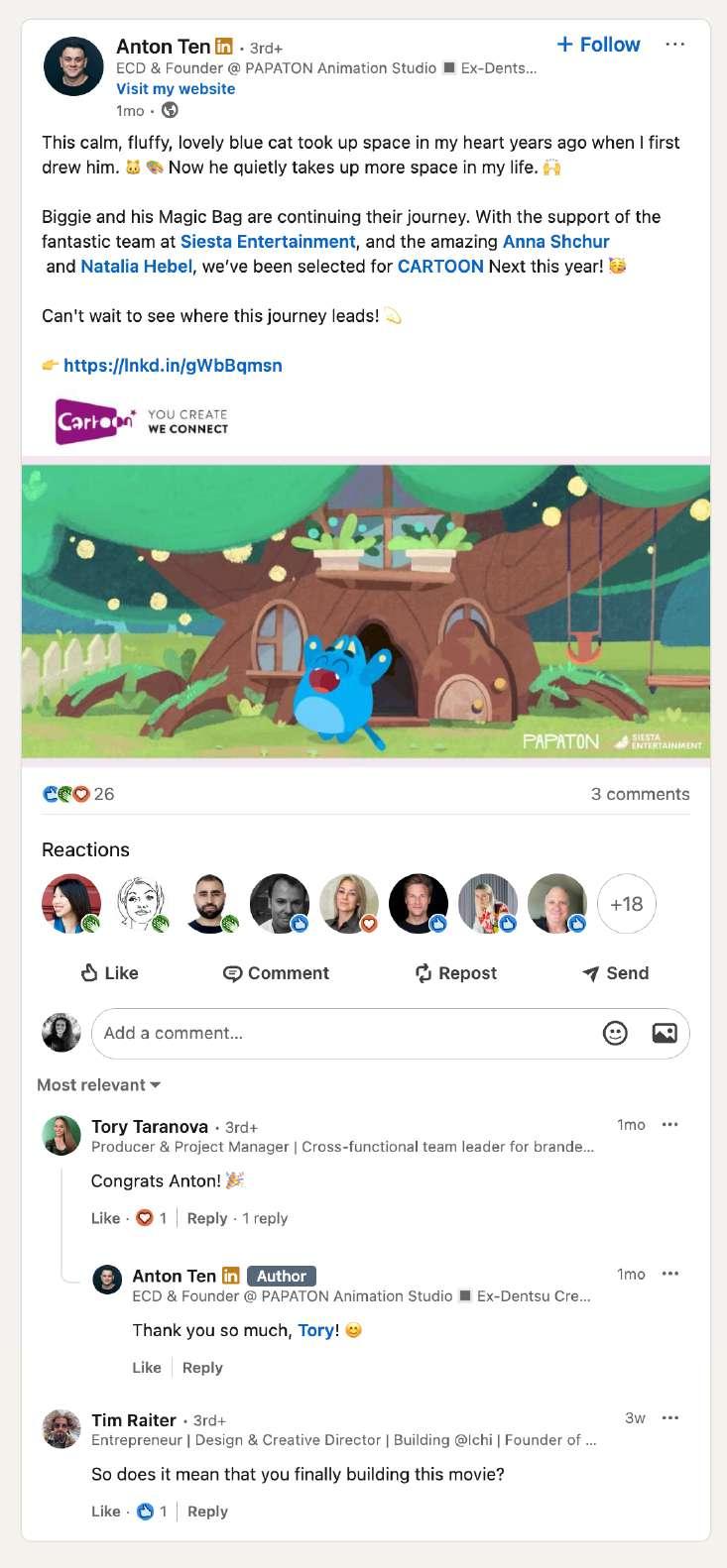Toggle Like on Tory Taranova's comment
The height and width of the screenshot is (1568, 727).
click(x=105, y=1218)
